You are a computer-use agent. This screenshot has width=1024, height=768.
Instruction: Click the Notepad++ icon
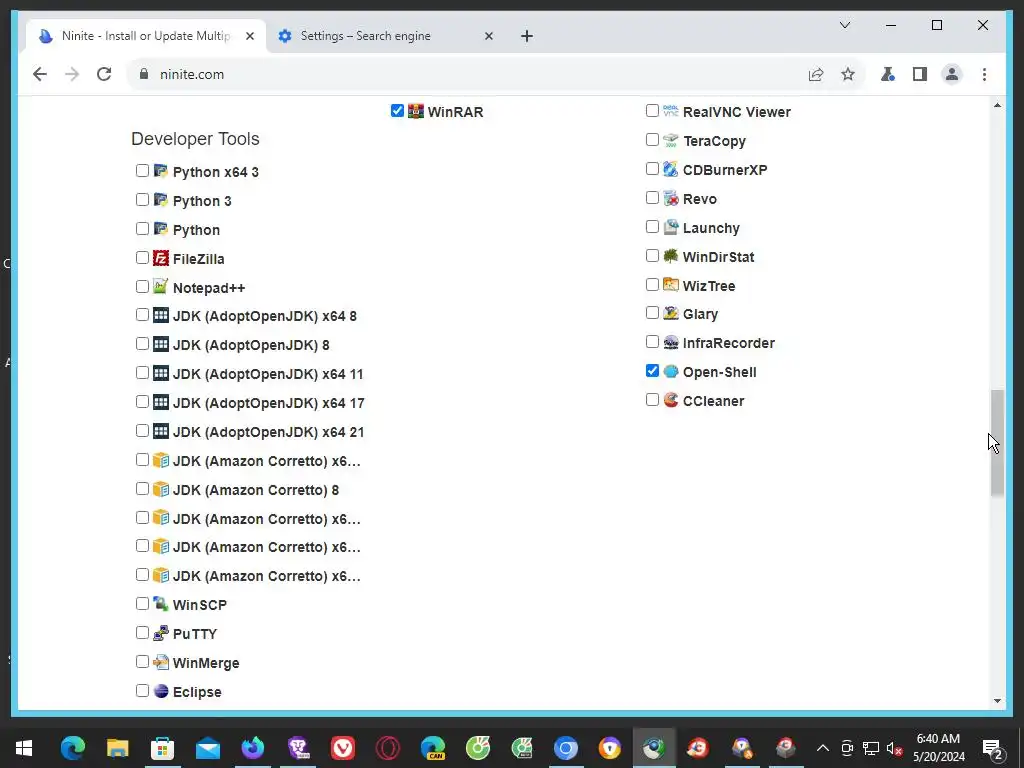click(x=161, y=287)
